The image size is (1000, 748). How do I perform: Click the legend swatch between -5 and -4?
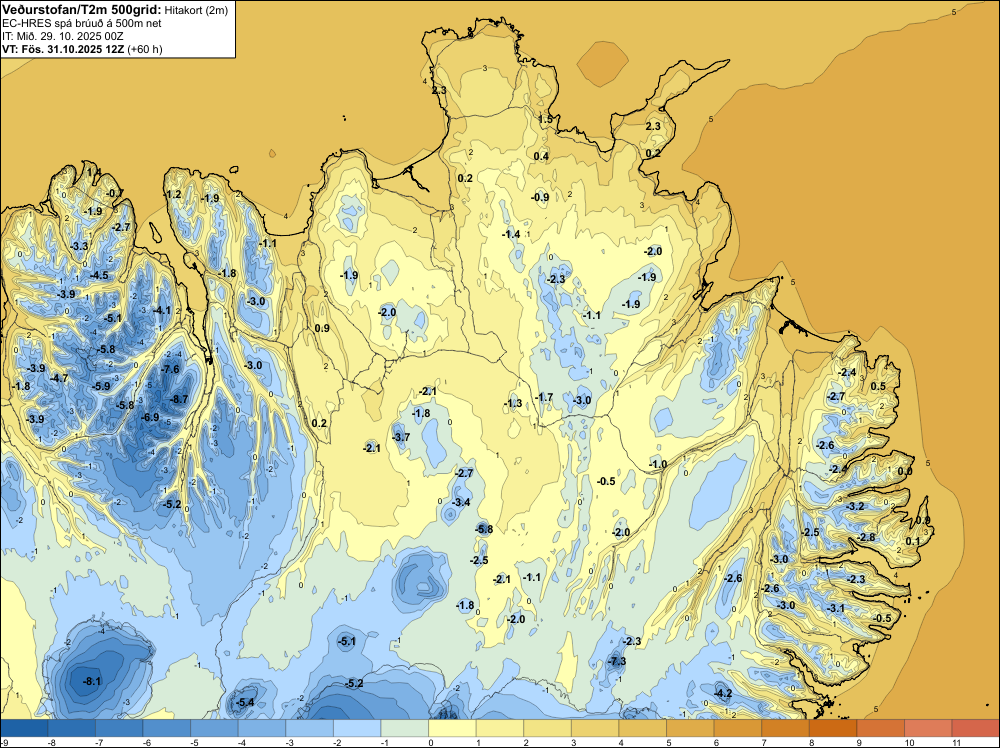point(214,728)
